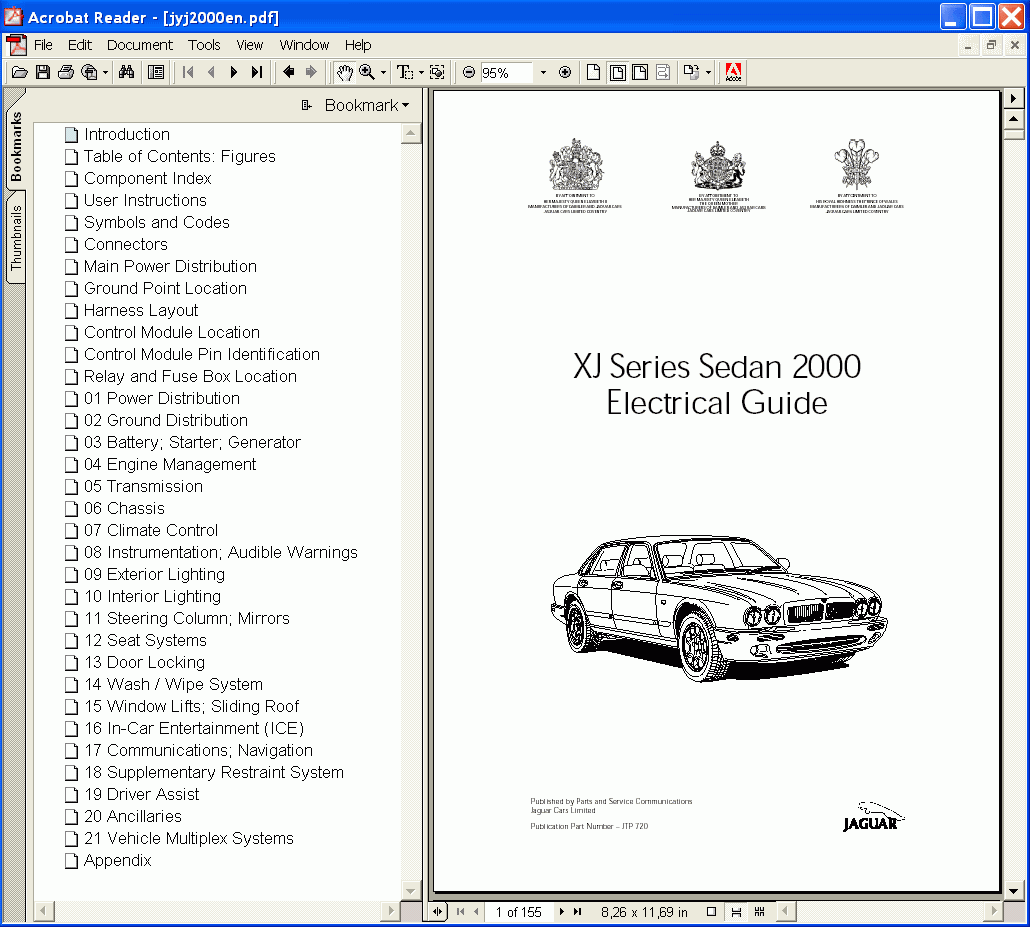Image resolution: width=1030 pixels, height=927 pixels.
Task: Open the Introduction bookmark
Action: (127, 135)
